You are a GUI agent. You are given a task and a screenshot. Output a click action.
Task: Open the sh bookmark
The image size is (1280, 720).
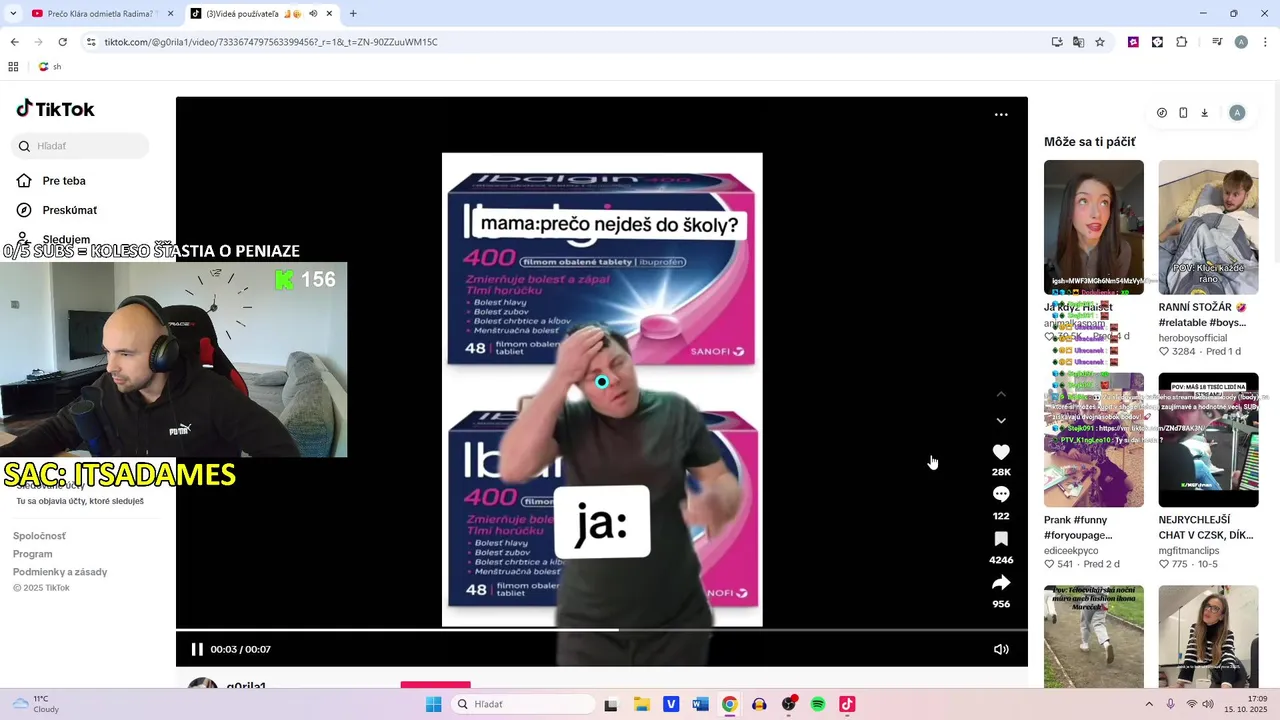50,67
